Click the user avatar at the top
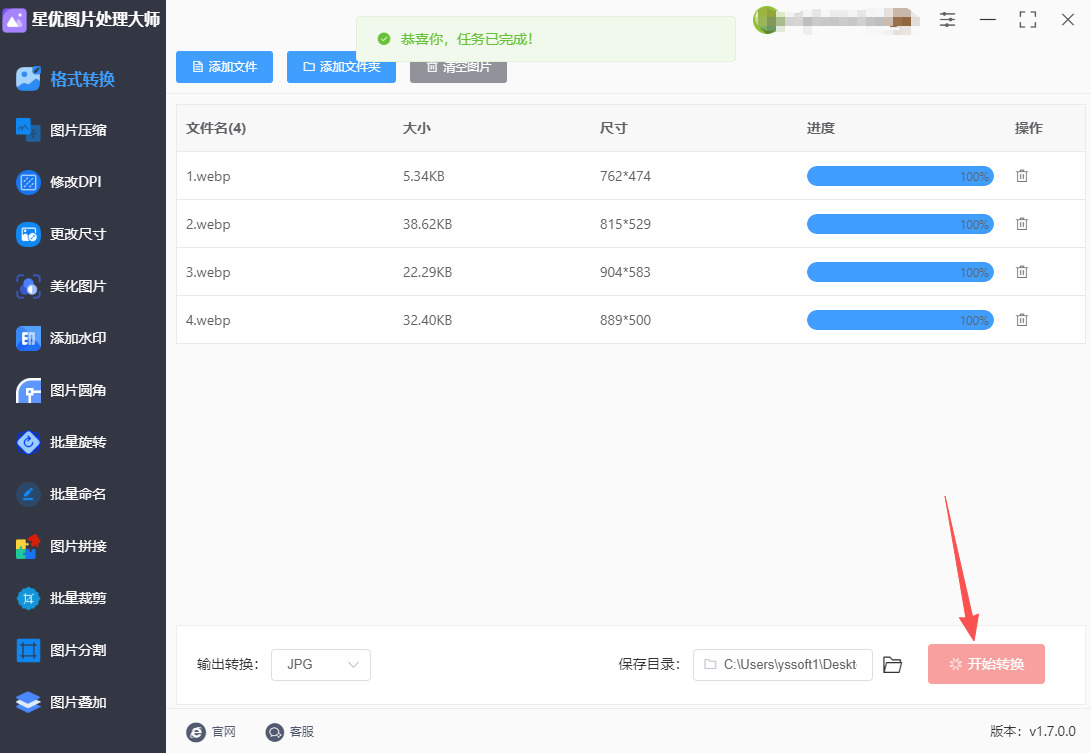This screenshot has height=753, width=1091. (x=766, y=19)
